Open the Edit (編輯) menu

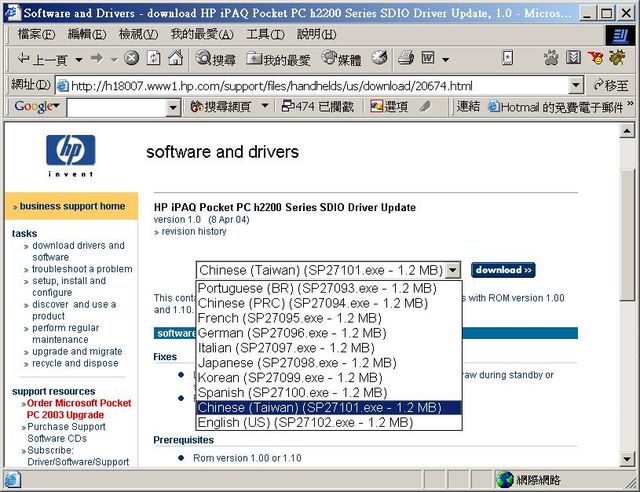[87, 34]
